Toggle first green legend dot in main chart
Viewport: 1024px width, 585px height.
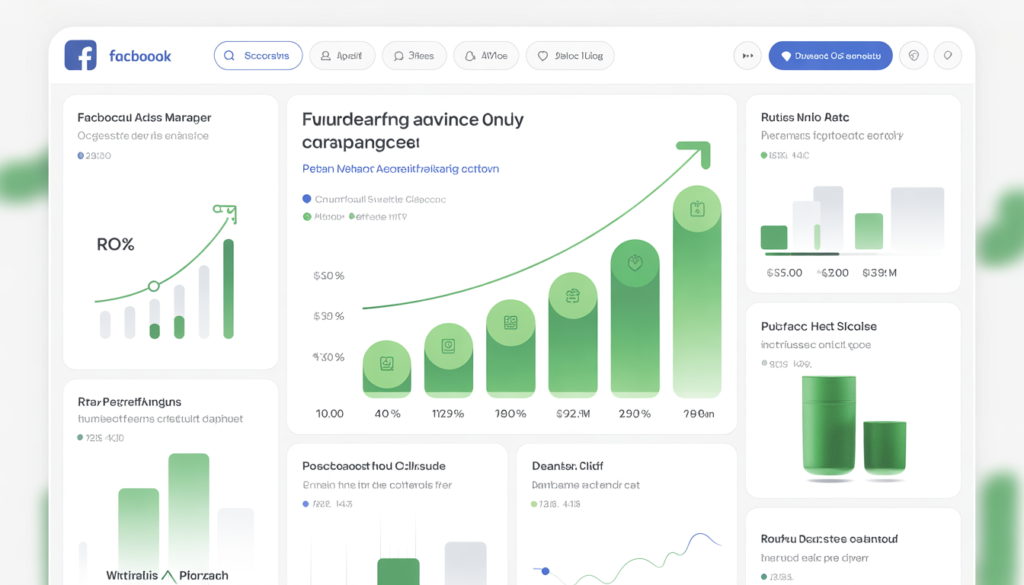pos(307,215)
